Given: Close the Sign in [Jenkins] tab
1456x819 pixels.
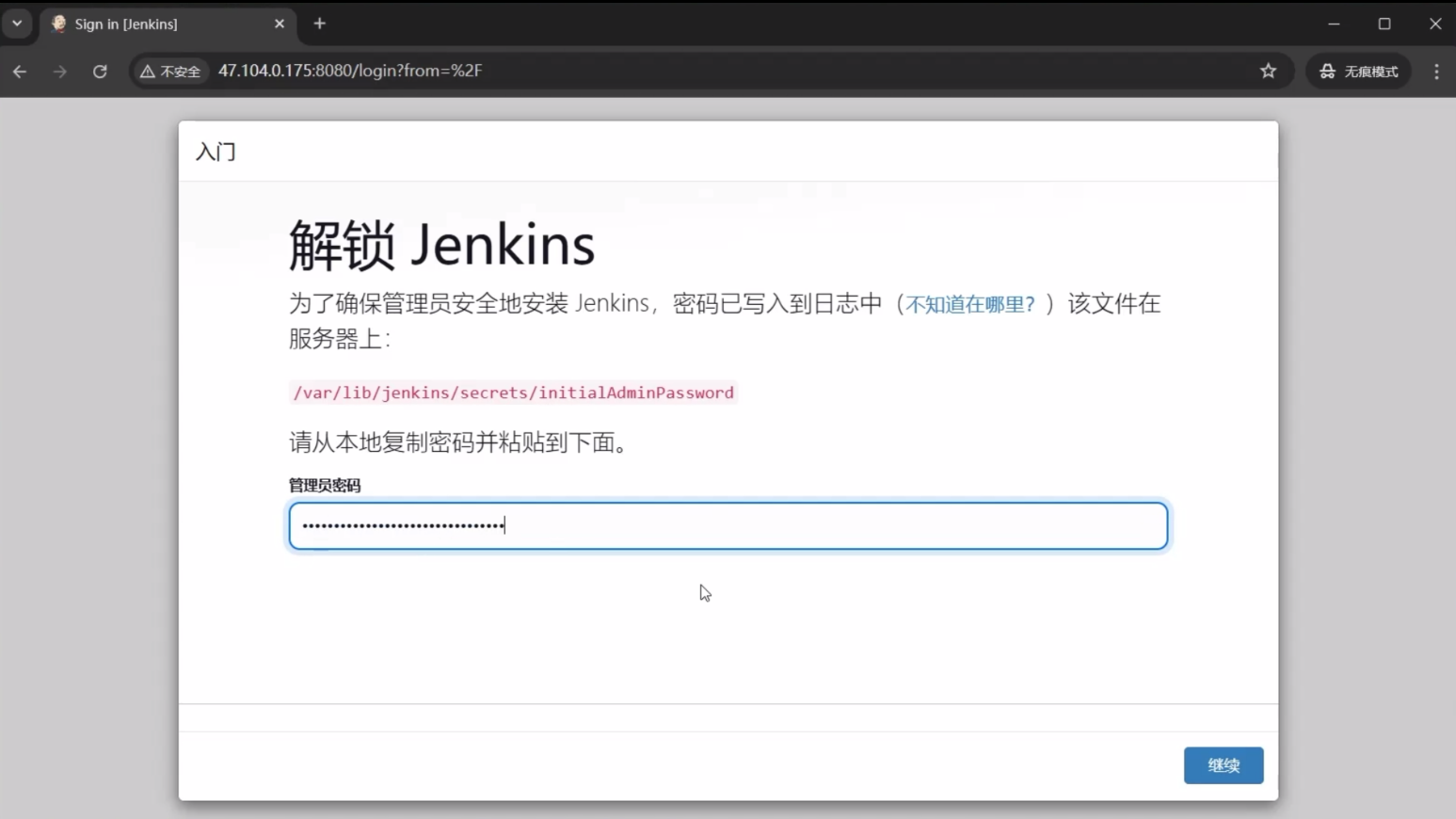Looking at the screenshot, I should 280,24.
